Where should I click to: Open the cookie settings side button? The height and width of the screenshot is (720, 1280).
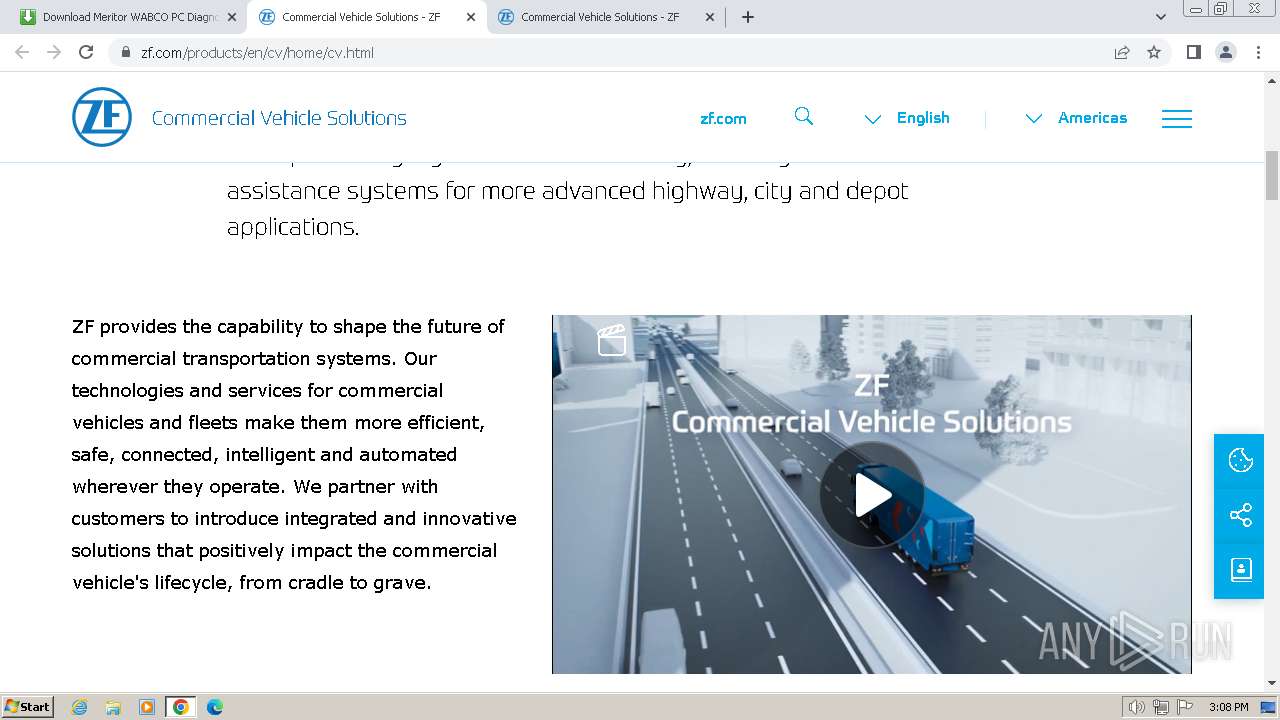(x=1240, y=460)
